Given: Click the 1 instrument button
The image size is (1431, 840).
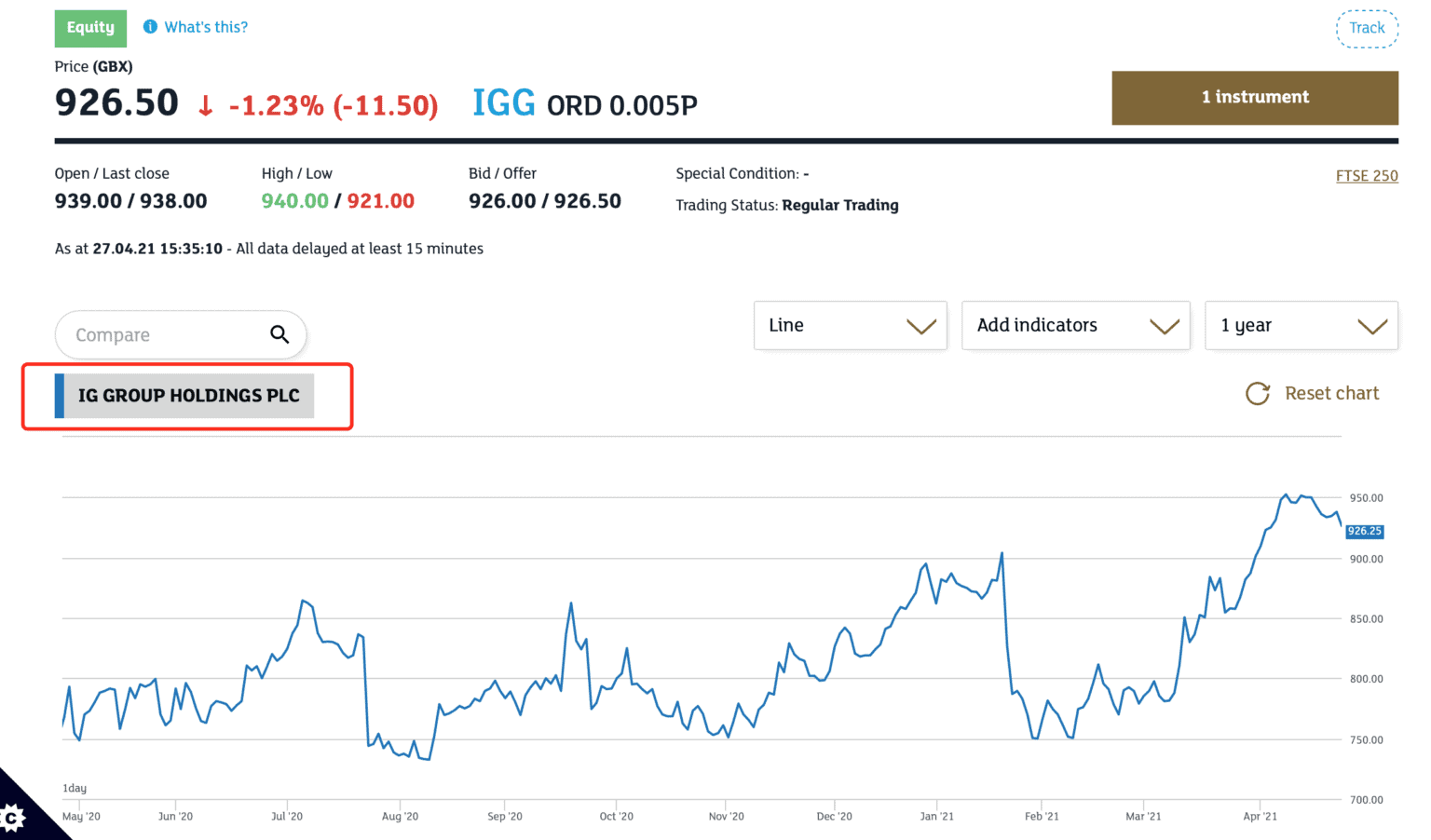Looking at the screenshot, I should point(1254,98).
